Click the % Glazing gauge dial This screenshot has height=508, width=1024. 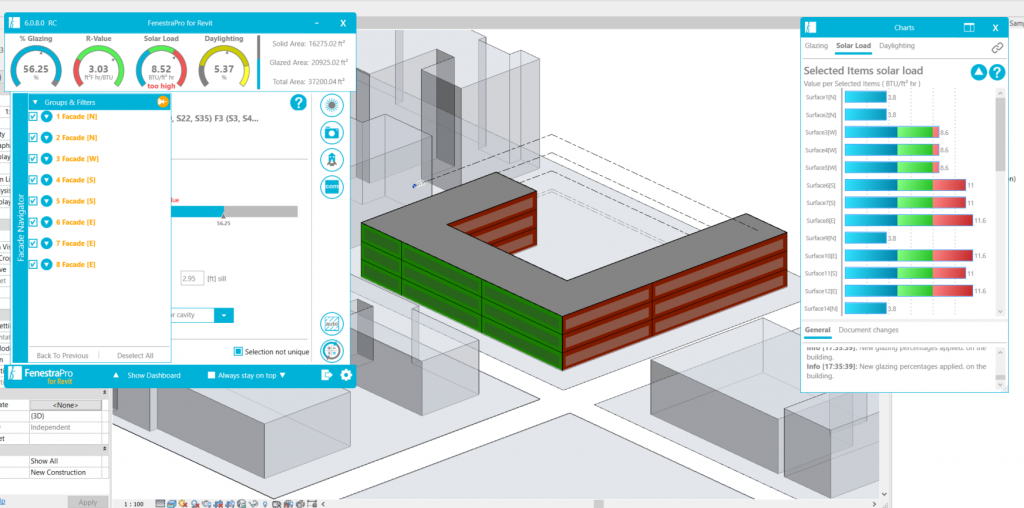pyautogui.click(x=36, y=68)
